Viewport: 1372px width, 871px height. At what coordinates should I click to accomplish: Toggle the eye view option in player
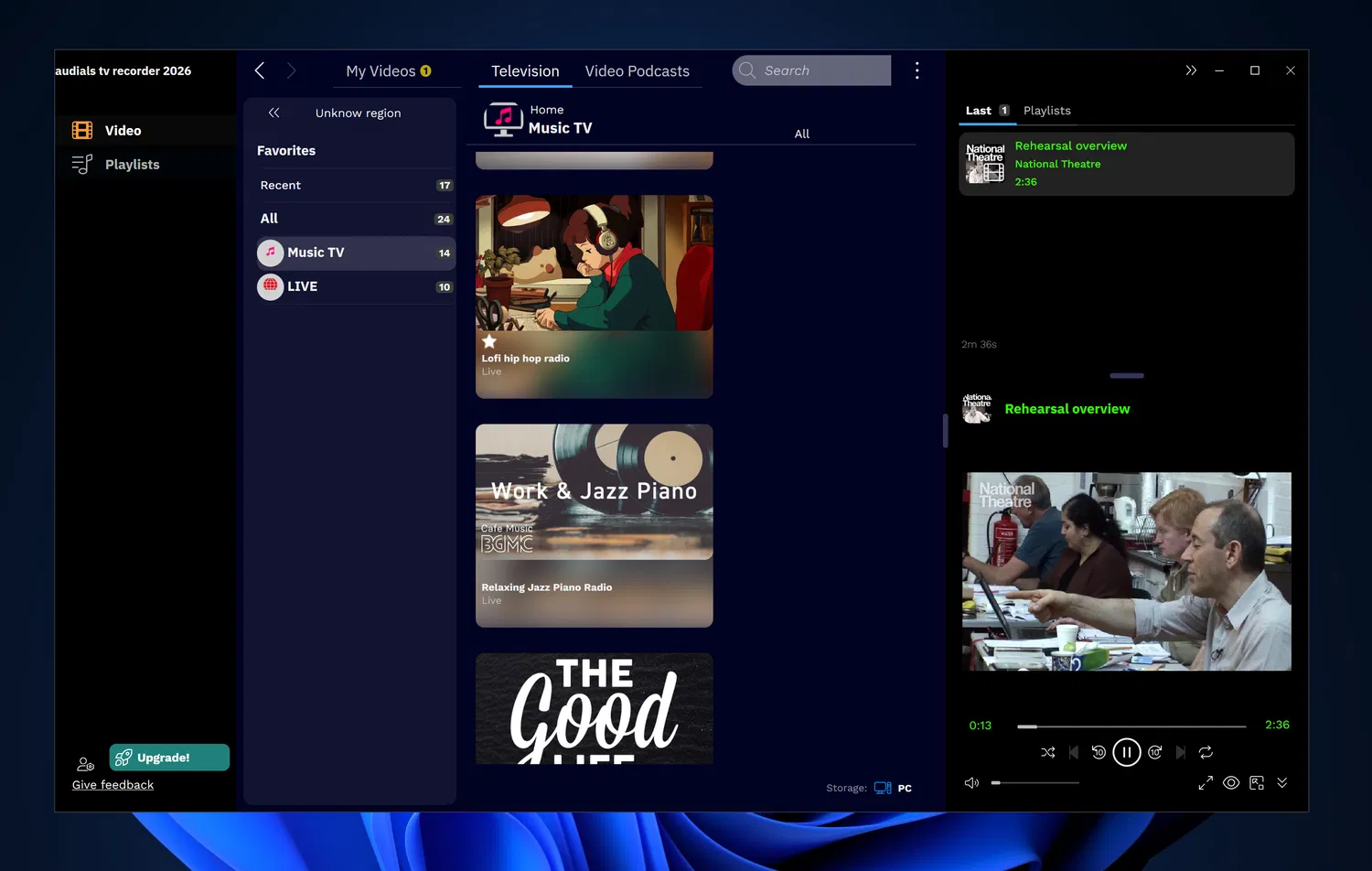[x=1231, y=783]
